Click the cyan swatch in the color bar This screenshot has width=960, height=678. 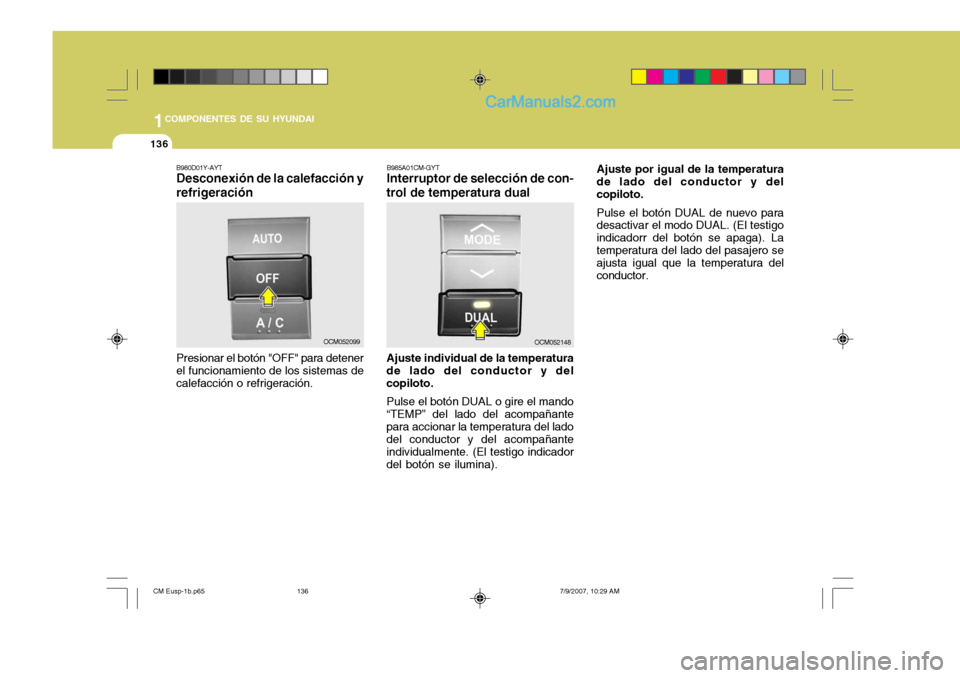click(x=671, y=77)
